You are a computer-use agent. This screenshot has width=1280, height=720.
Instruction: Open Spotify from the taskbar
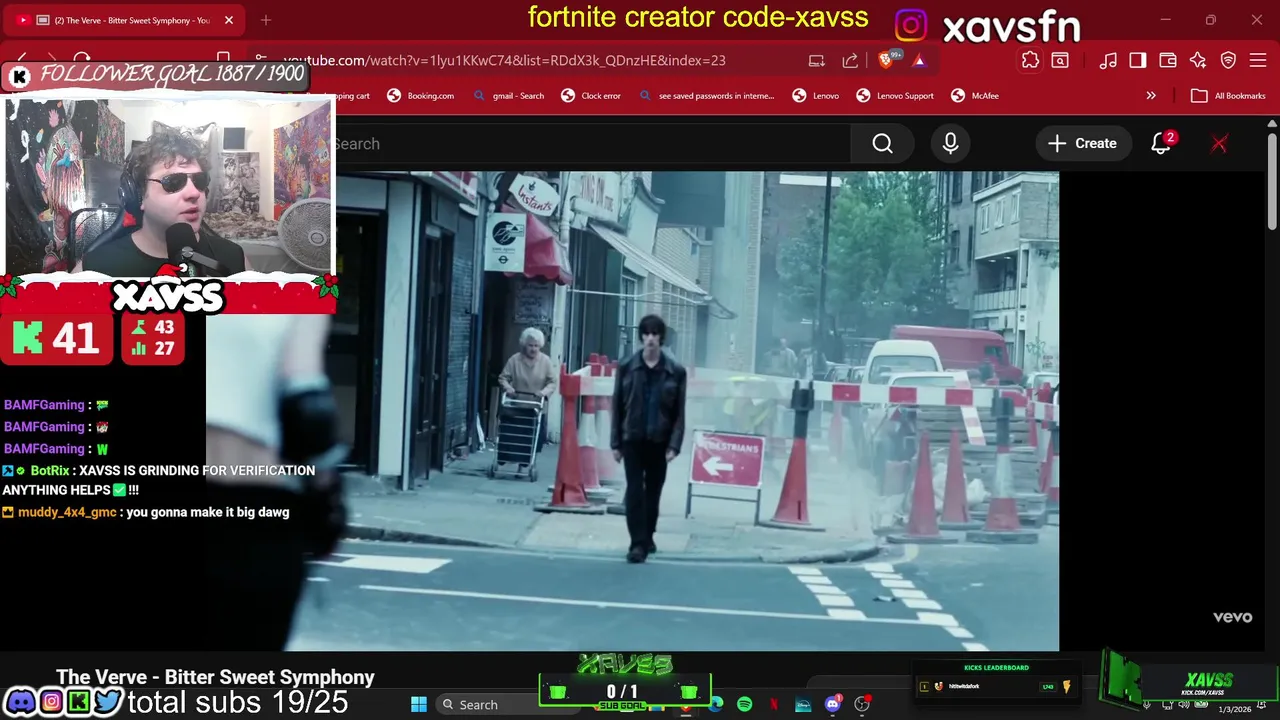(745, 704)
